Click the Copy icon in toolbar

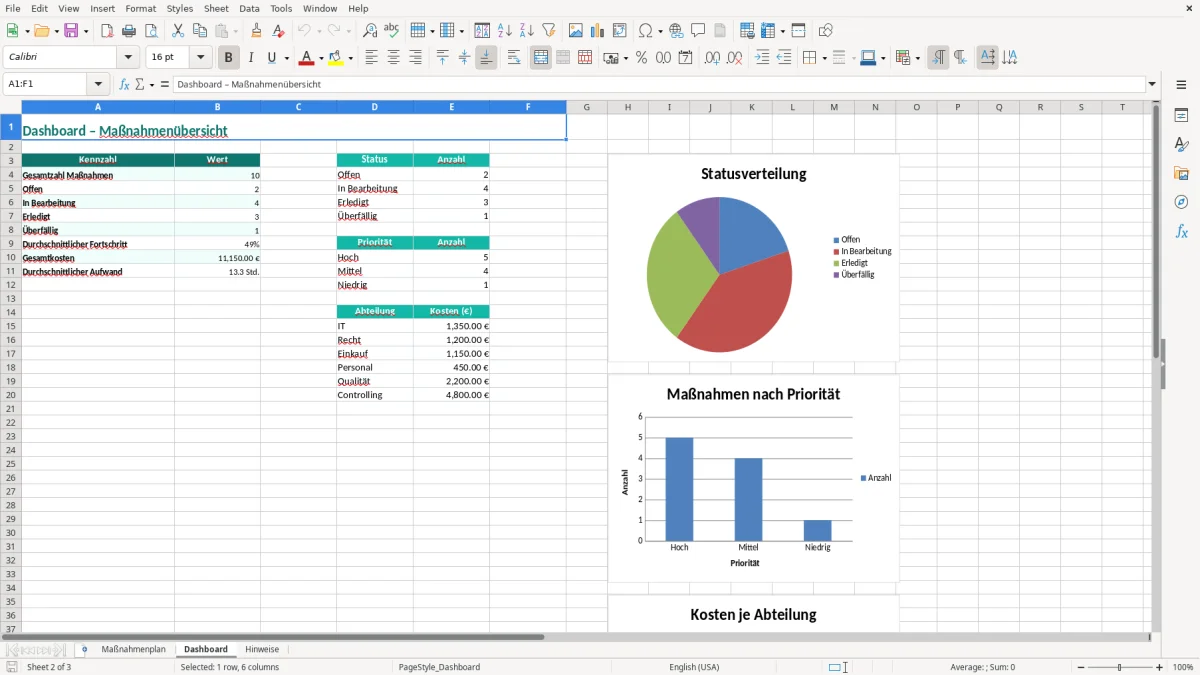point(199,31)
